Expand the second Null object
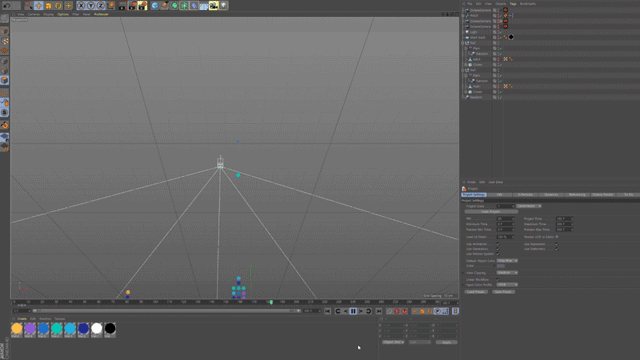 click(463, 70)
